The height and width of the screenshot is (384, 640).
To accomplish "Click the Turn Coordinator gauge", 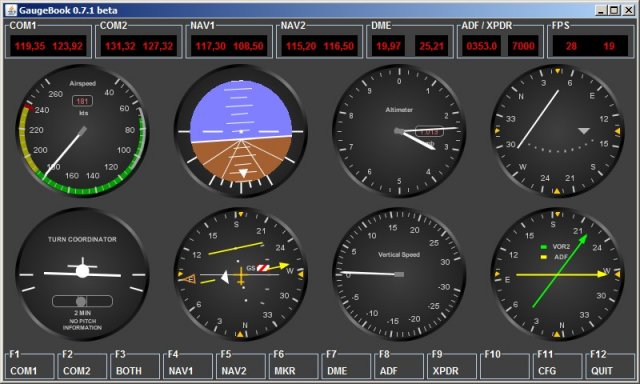I will (x=82, y=275).
